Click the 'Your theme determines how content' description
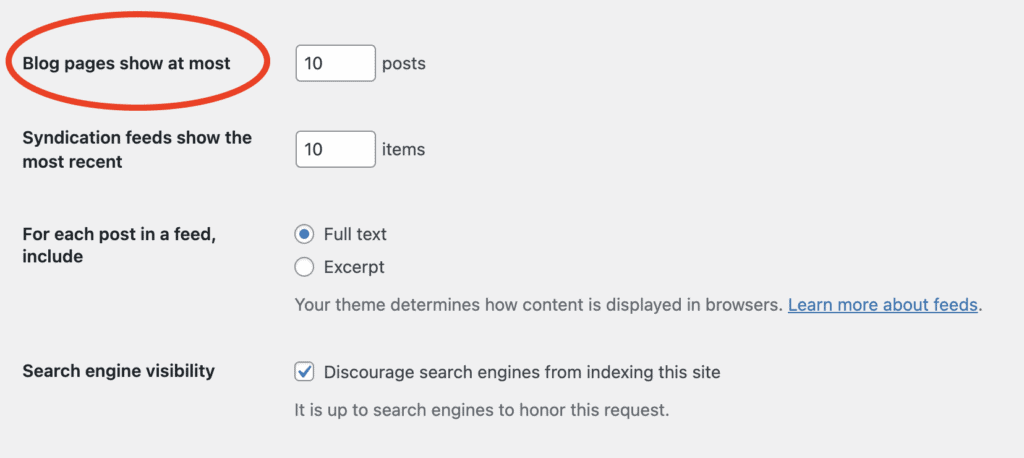Image resolution: width=1024 pixels, height=458 pixels. (x=539, y=305)
